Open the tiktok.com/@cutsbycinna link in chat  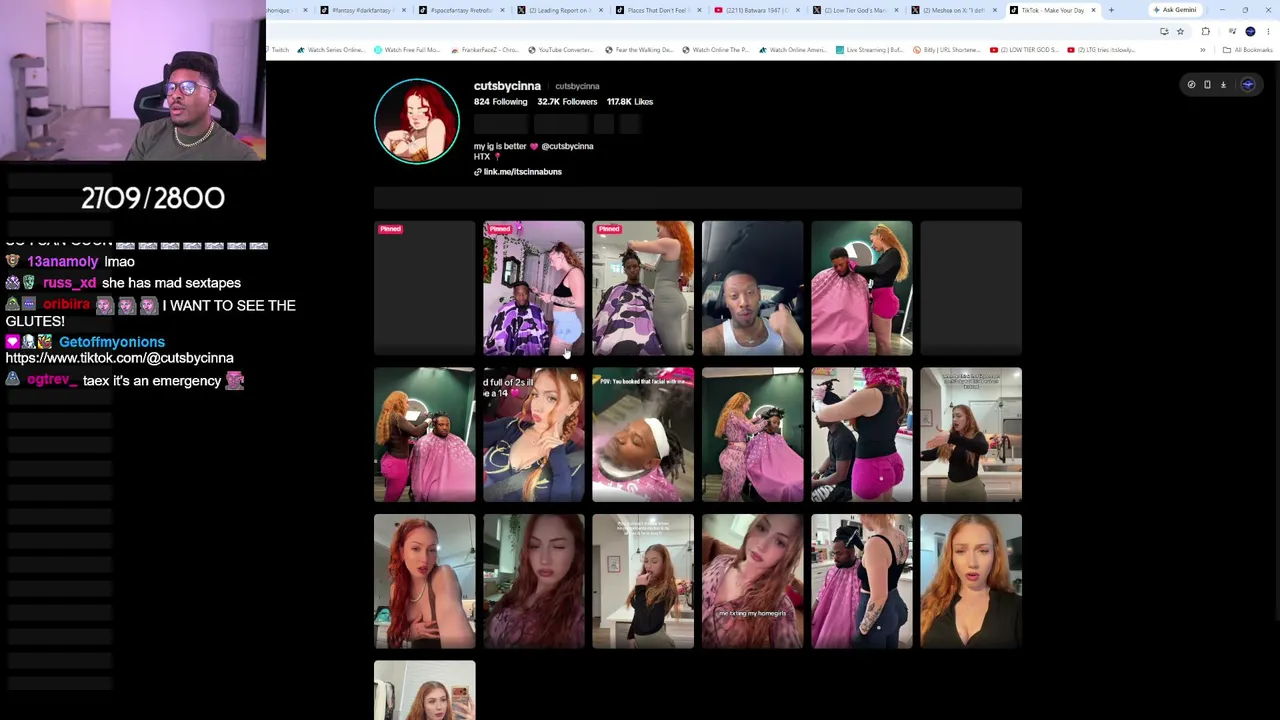tap(120, 358)
